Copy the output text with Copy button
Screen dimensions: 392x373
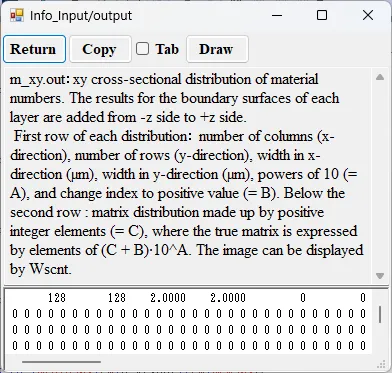100,49
